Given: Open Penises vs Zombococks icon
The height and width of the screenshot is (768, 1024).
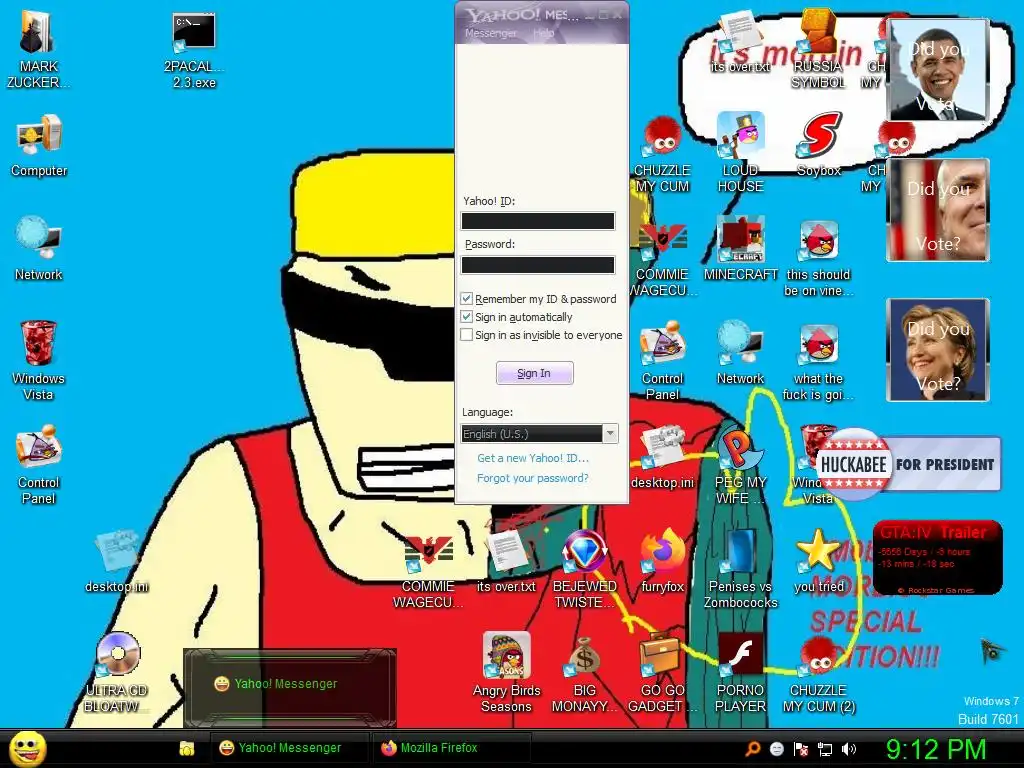Looking at the screenshot, I should coord(740,568).
